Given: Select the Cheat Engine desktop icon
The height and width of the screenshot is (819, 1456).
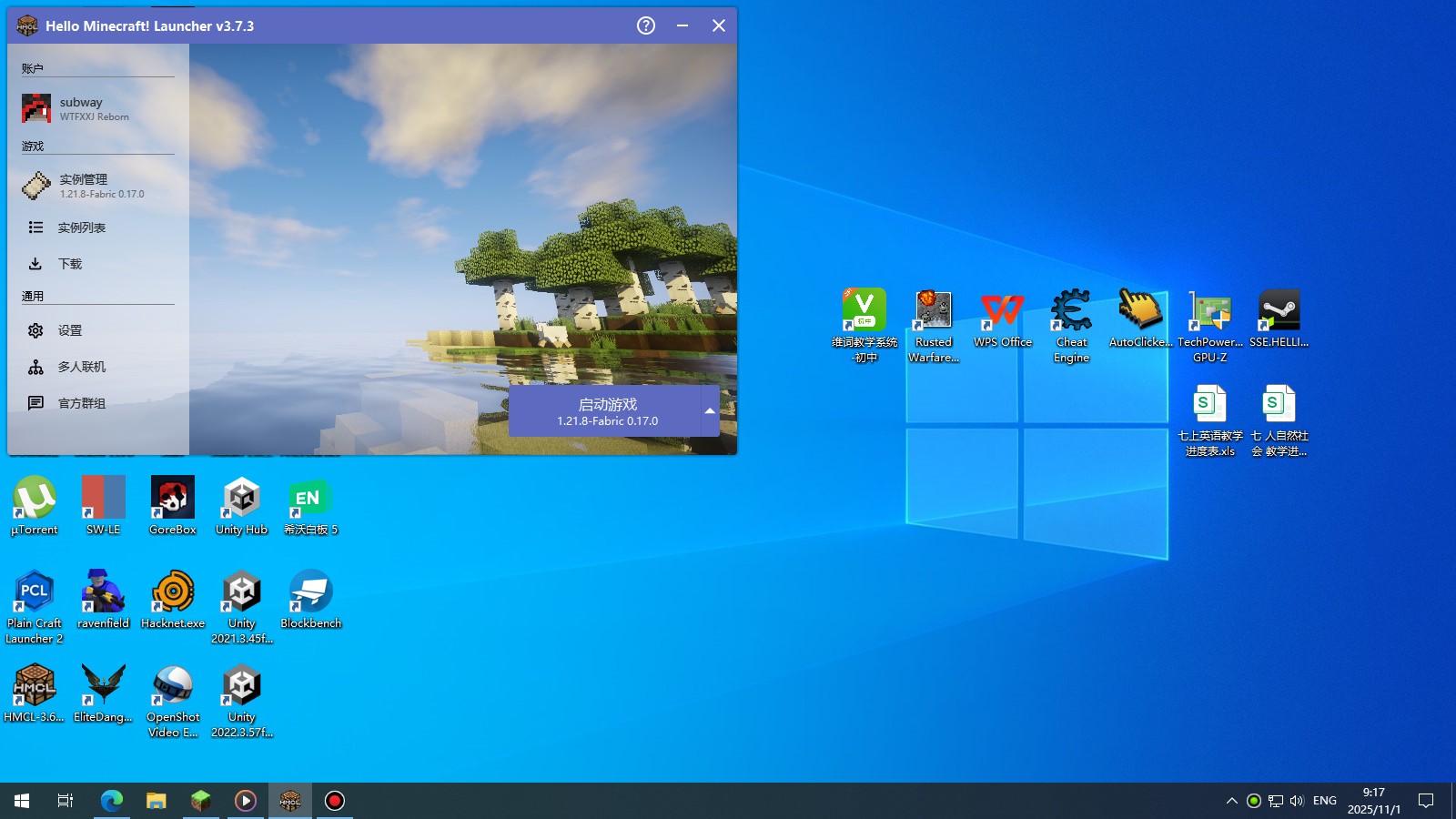Looking at the screenshot, I should click(x=1071, y=325).
